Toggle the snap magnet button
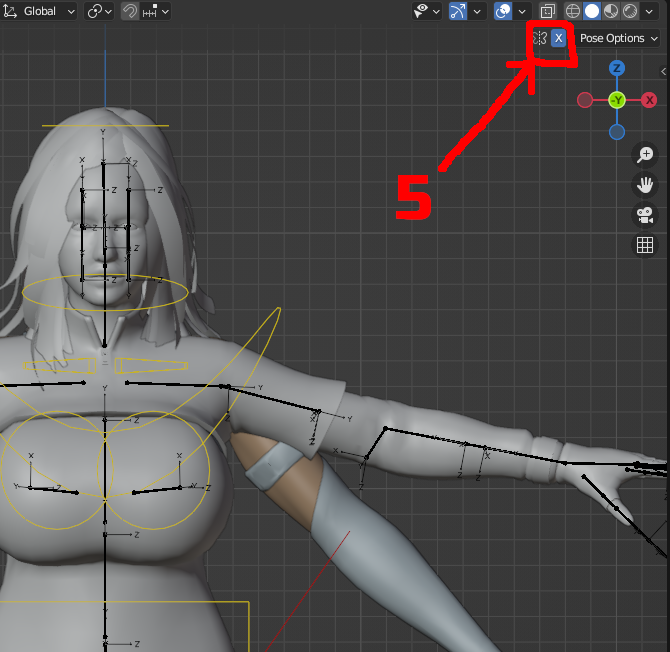Screen dimensions: 670x652 coord(130,11)
